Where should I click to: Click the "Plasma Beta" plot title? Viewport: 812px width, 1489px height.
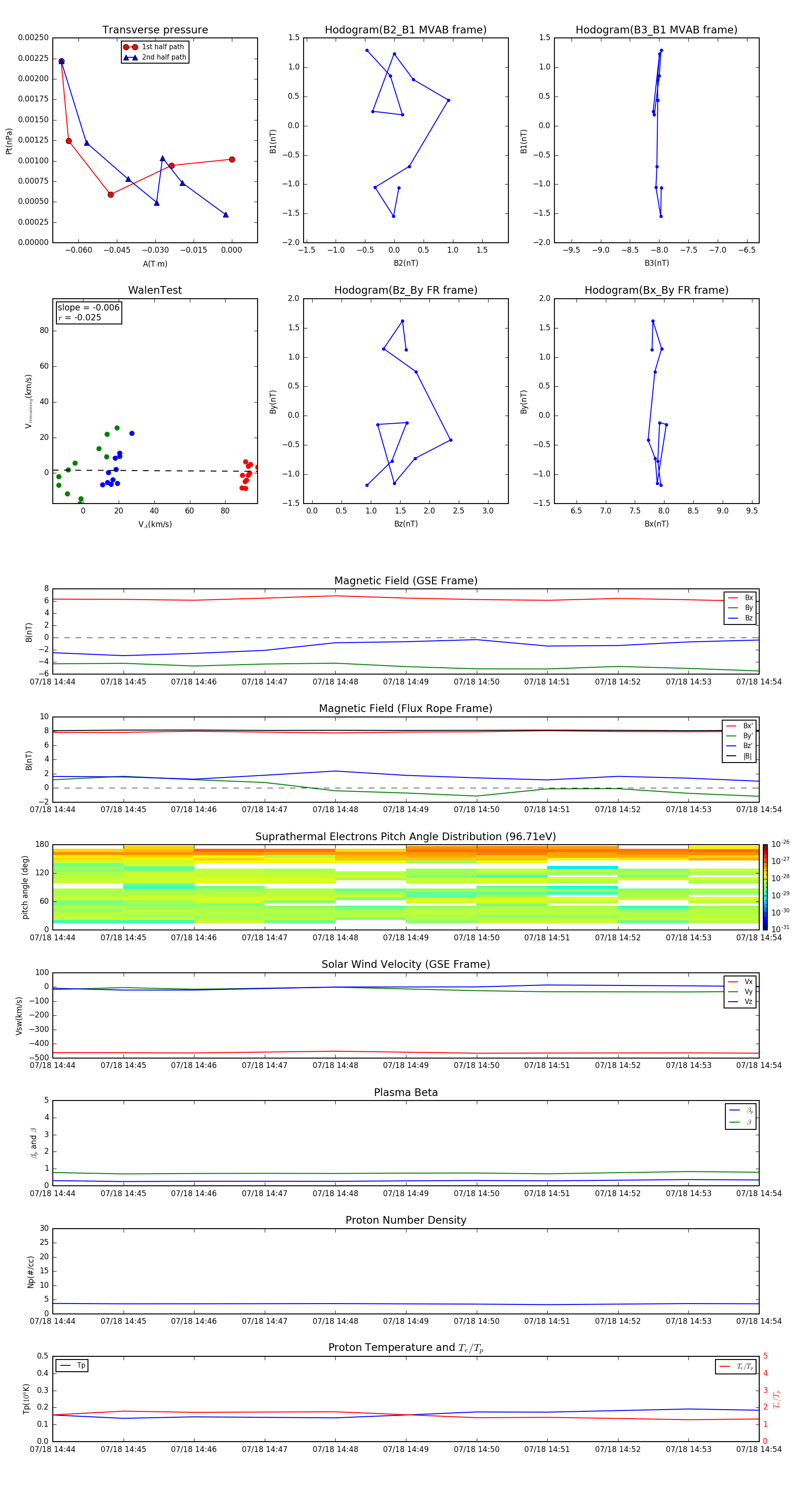click(406, 1093)
